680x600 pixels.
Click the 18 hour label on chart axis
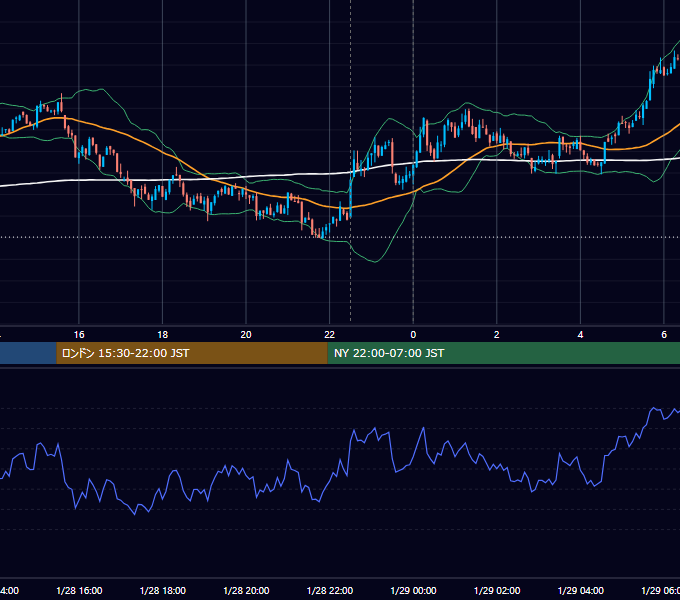163,335
